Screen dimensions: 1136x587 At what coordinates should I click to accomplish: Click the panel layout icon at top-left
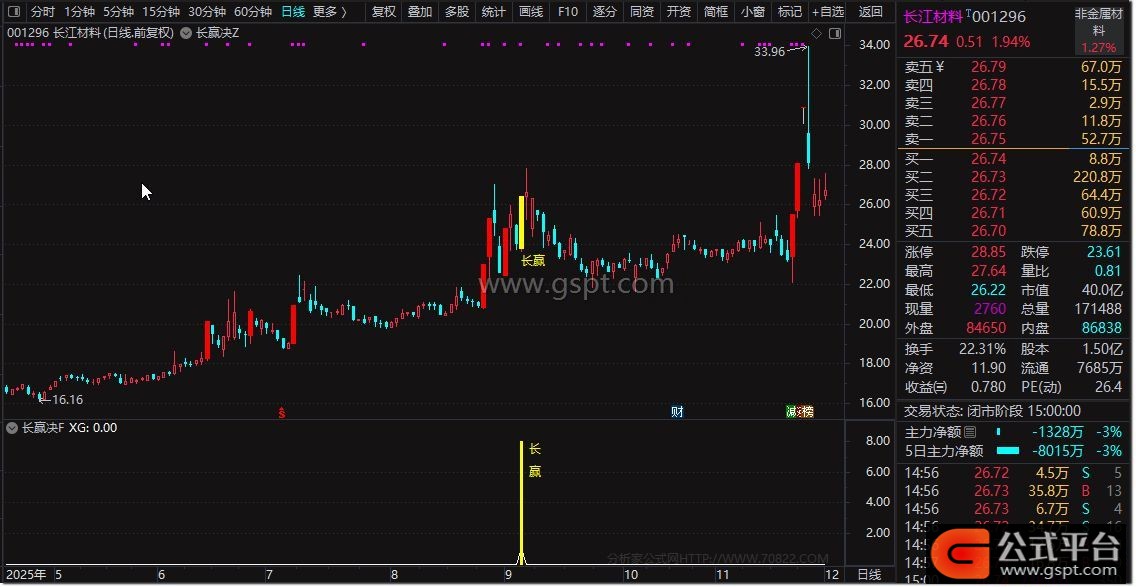(12, 12)
